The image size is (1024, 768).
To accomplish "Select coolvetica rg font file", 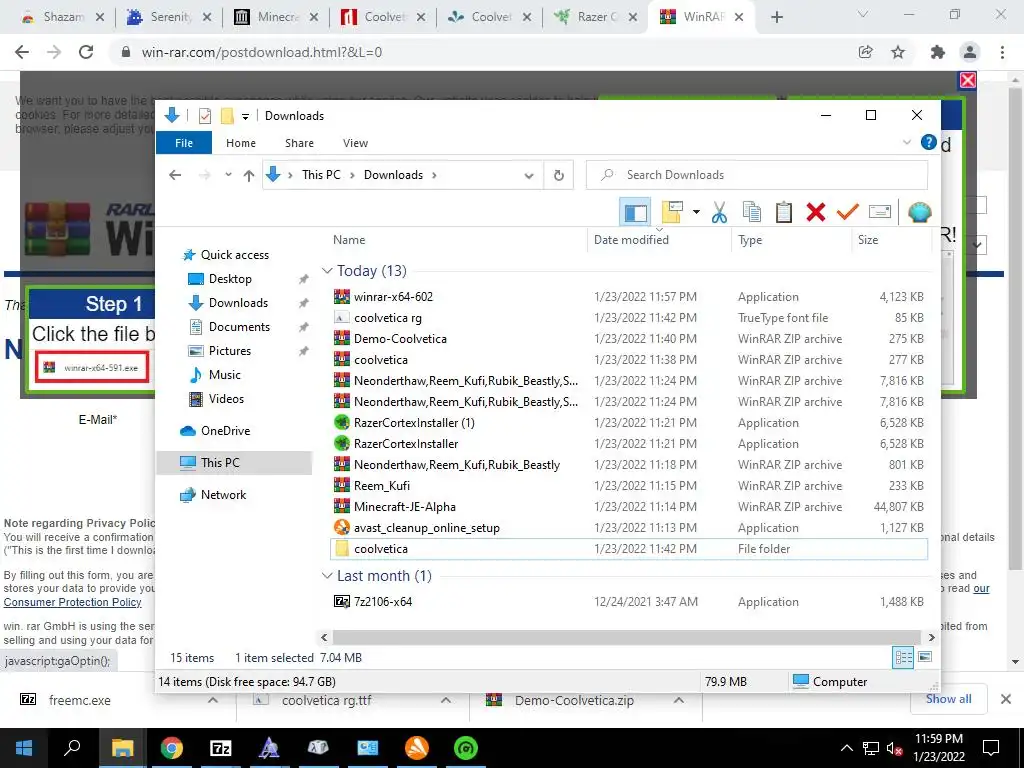I will pyautogui.click(x=629, y=317).
